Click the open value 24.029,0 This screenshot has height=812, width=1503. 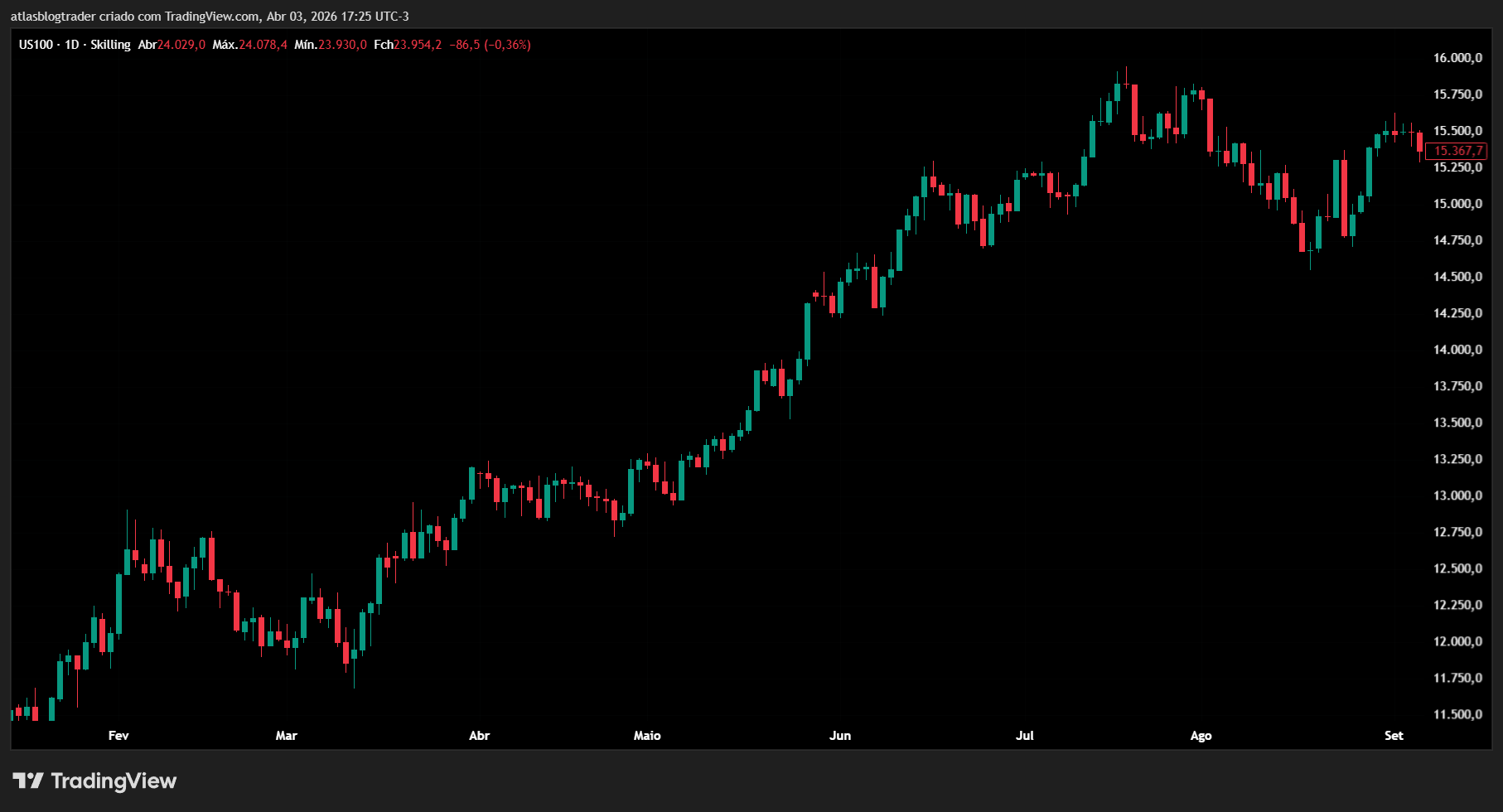pos(181,45)
